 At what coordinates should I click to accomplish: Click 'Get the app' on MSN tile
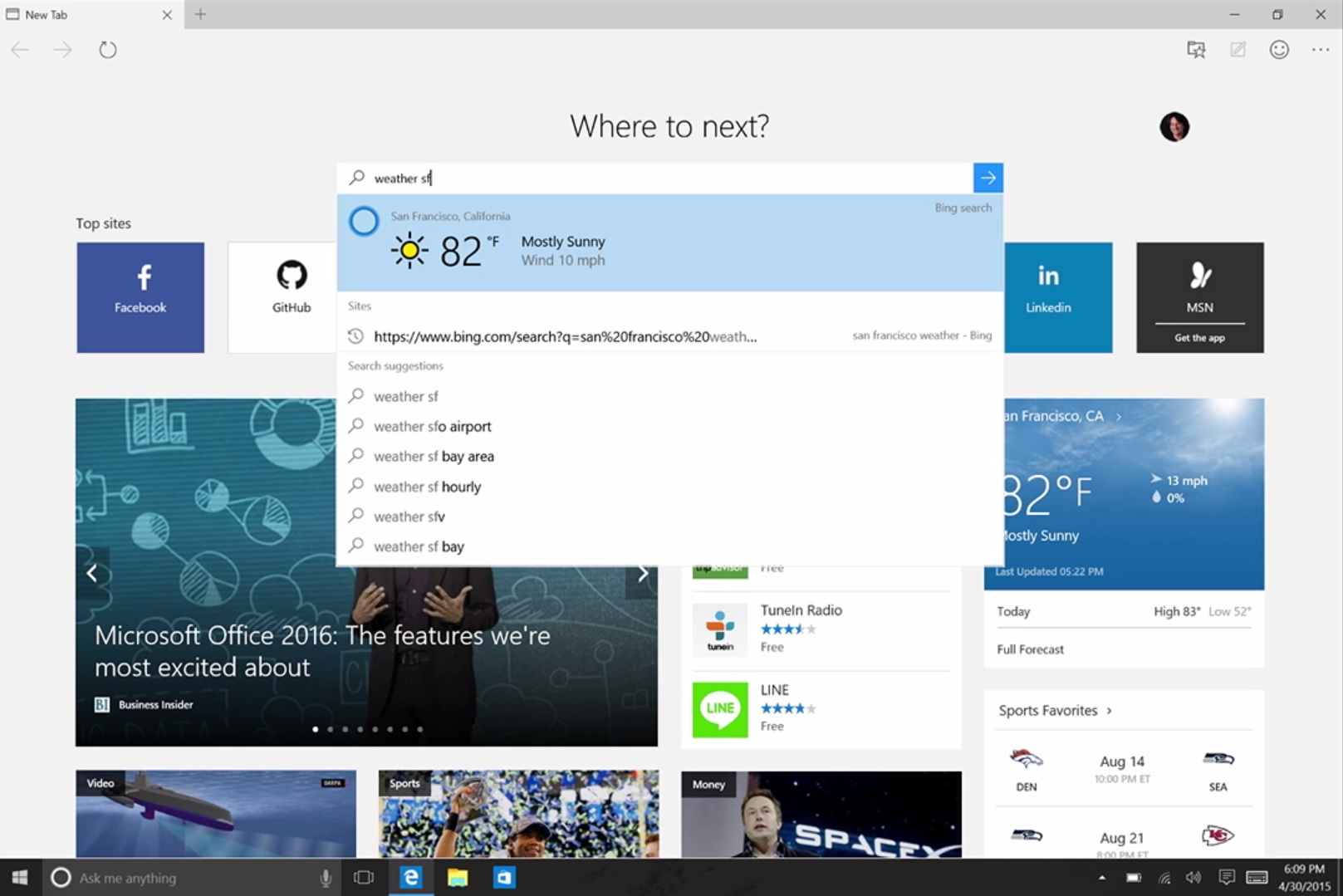[x=1199, y=338]
